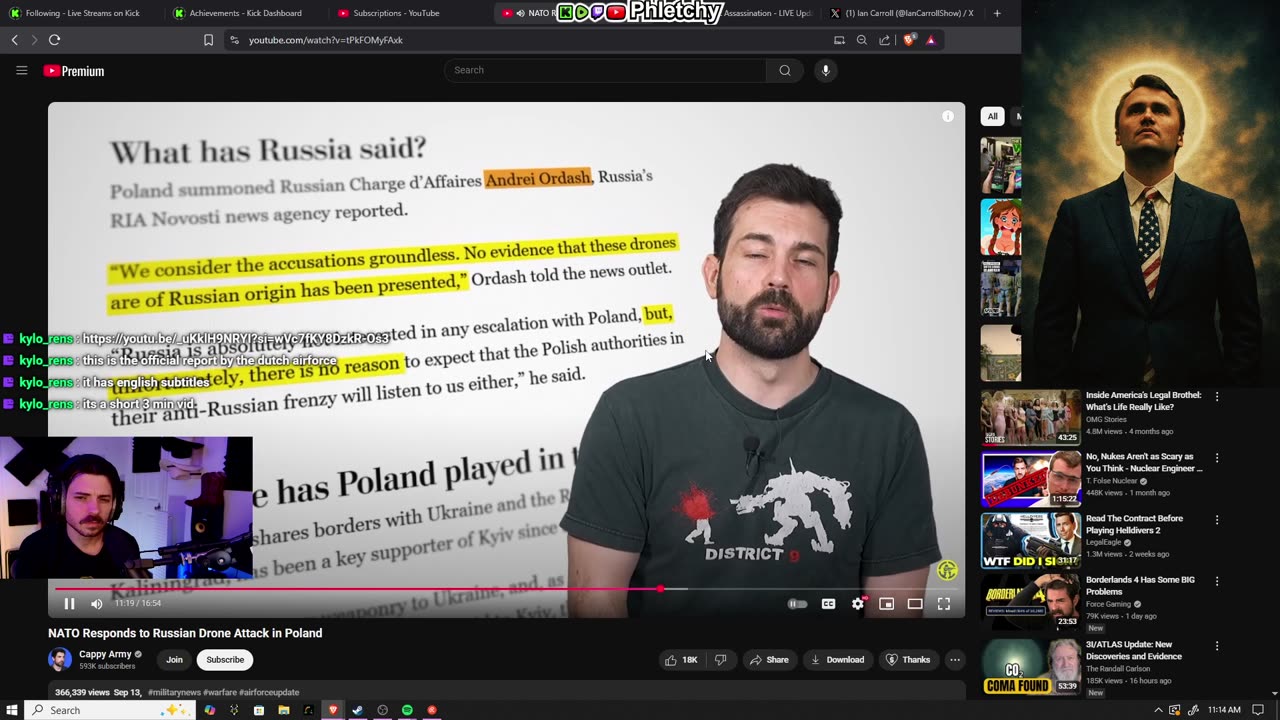Screen dimensions: 1280x720
Task: Like the video (18K)
Action: coord(681,660)
